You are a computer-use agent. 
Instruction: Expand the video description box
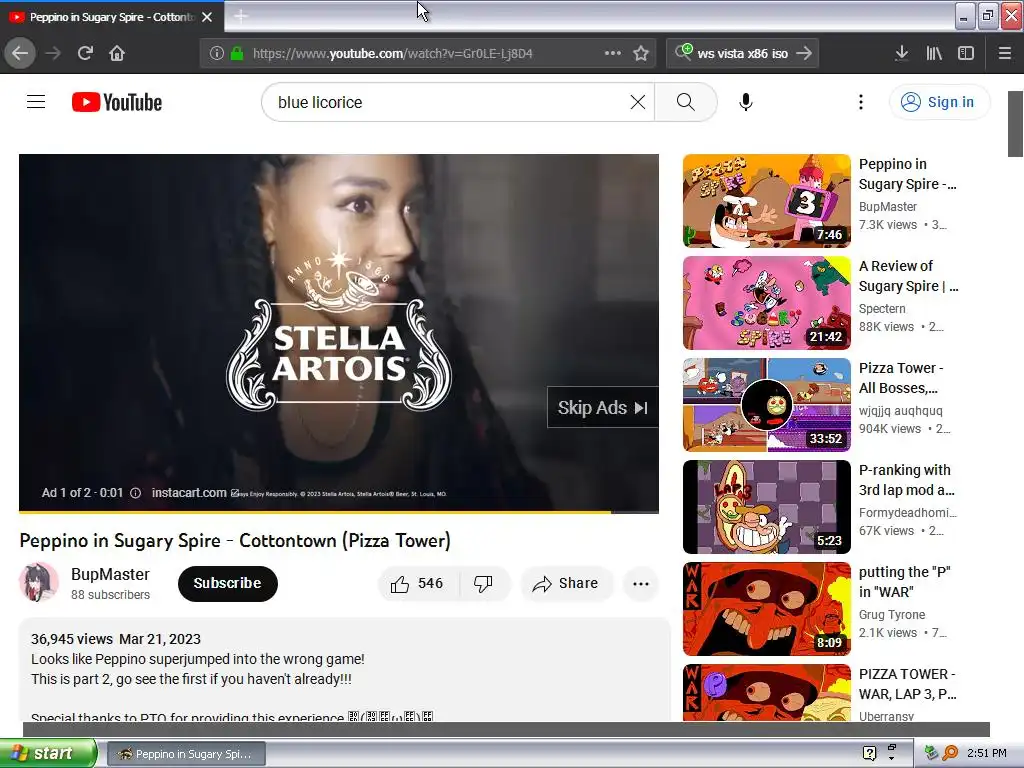pyautogui.click(x=344, y=669)
